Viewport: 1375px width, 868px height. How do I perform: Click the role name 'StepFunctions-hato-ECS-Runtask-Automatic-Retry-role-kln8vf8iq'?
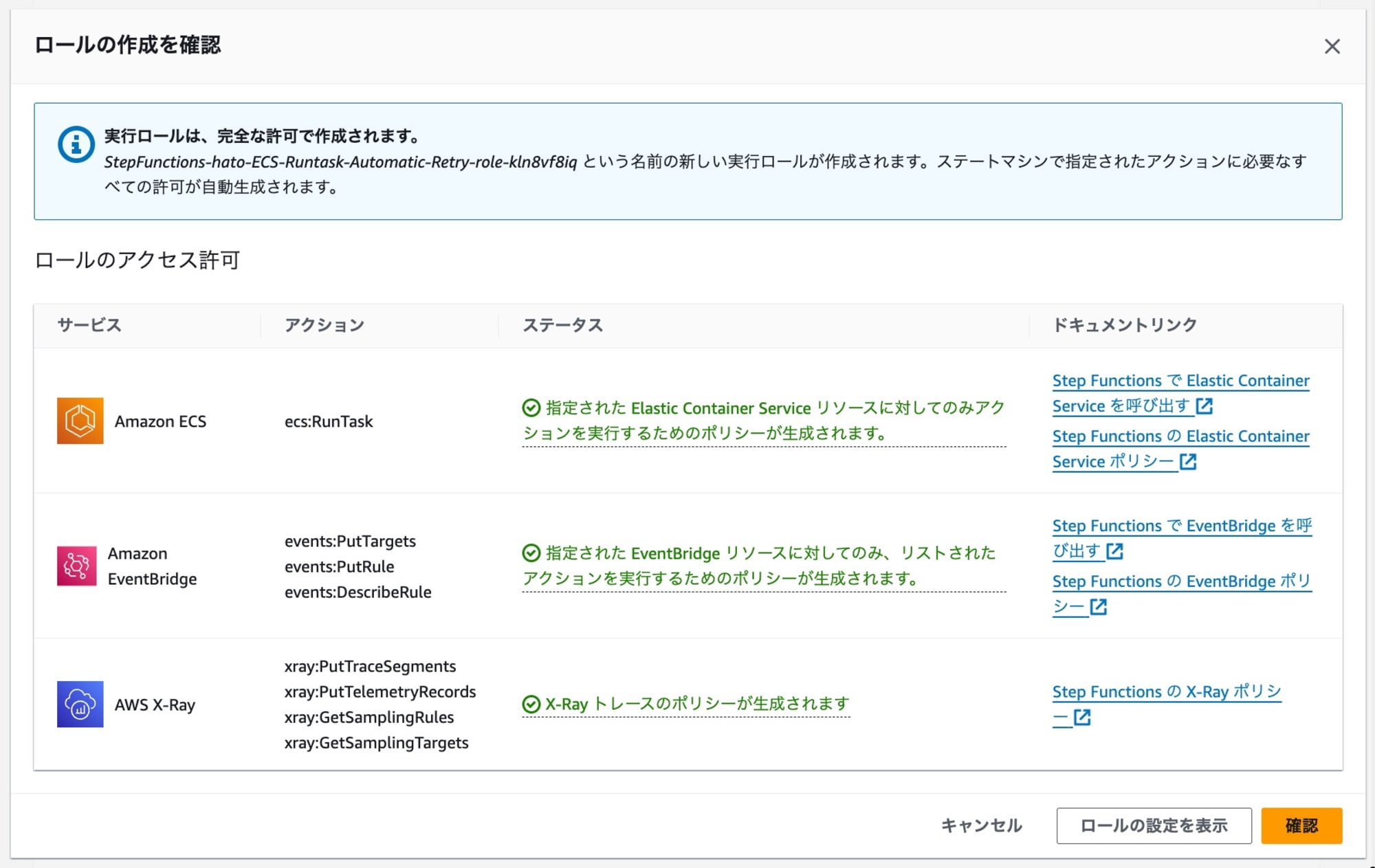tap(340, 162)
